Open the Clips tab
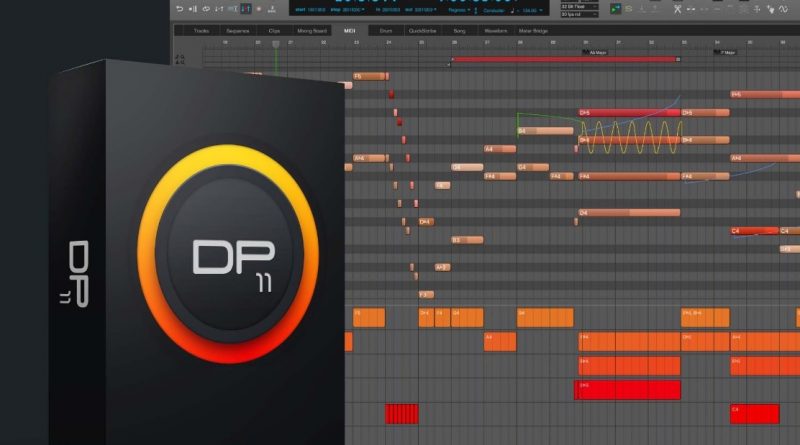The height and width of the screenshot is (445, 800). [274, 31]
